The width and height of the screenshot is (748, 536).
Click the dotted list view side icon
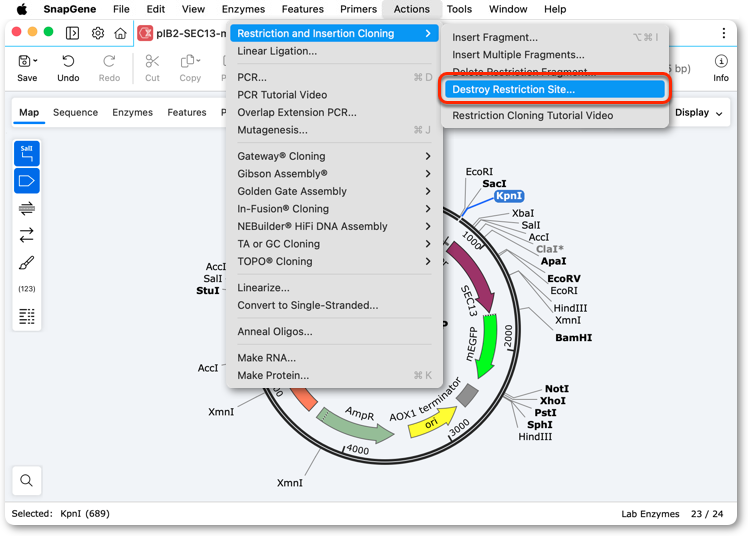point(27,316)
